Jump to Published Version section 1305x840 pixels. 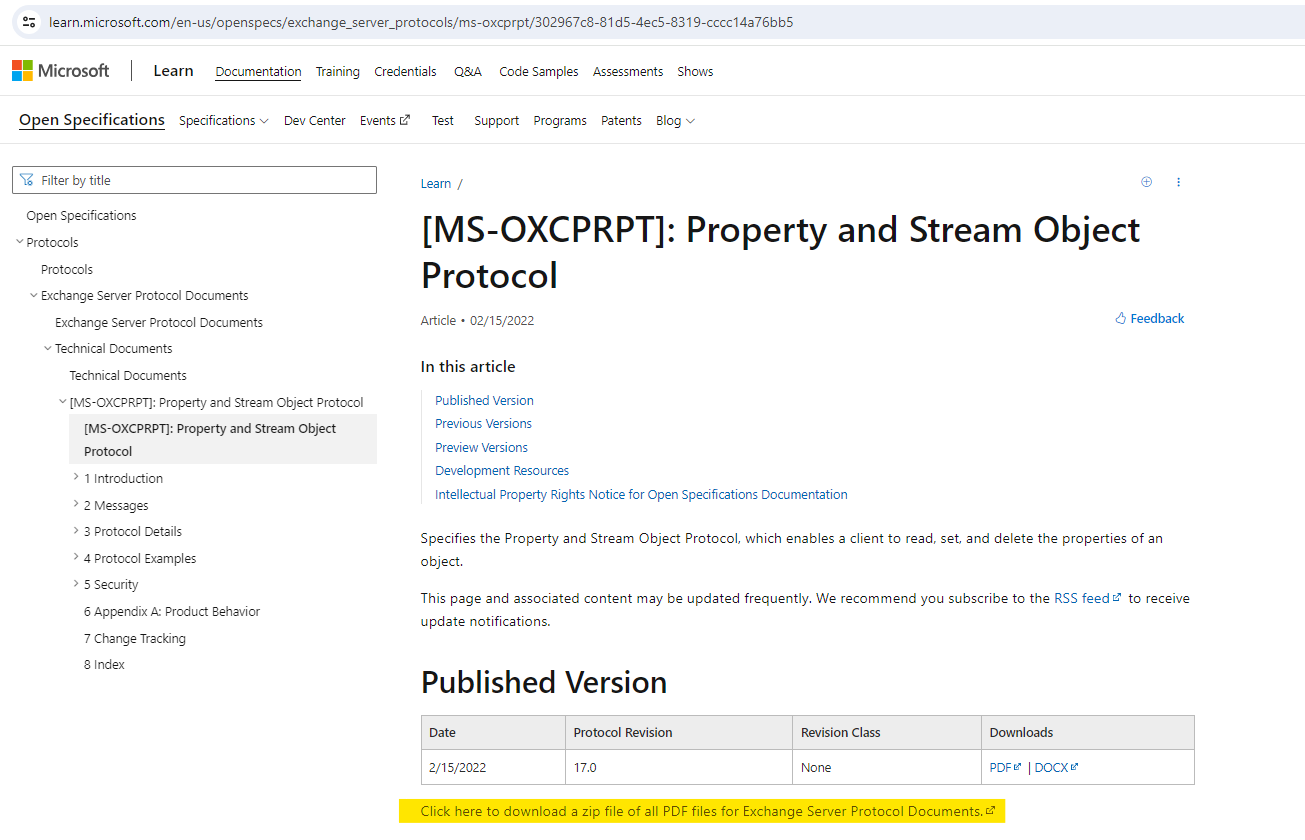tap(484, 400)
